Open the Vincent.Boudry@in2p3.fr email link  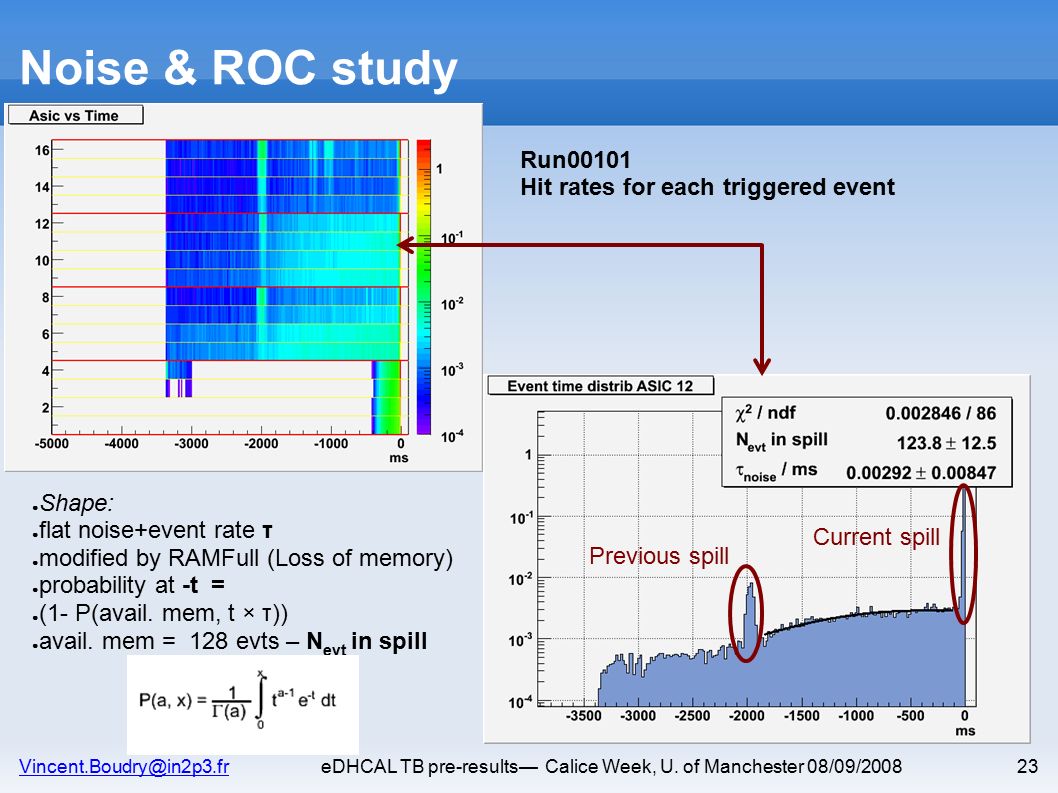[124, 767]
